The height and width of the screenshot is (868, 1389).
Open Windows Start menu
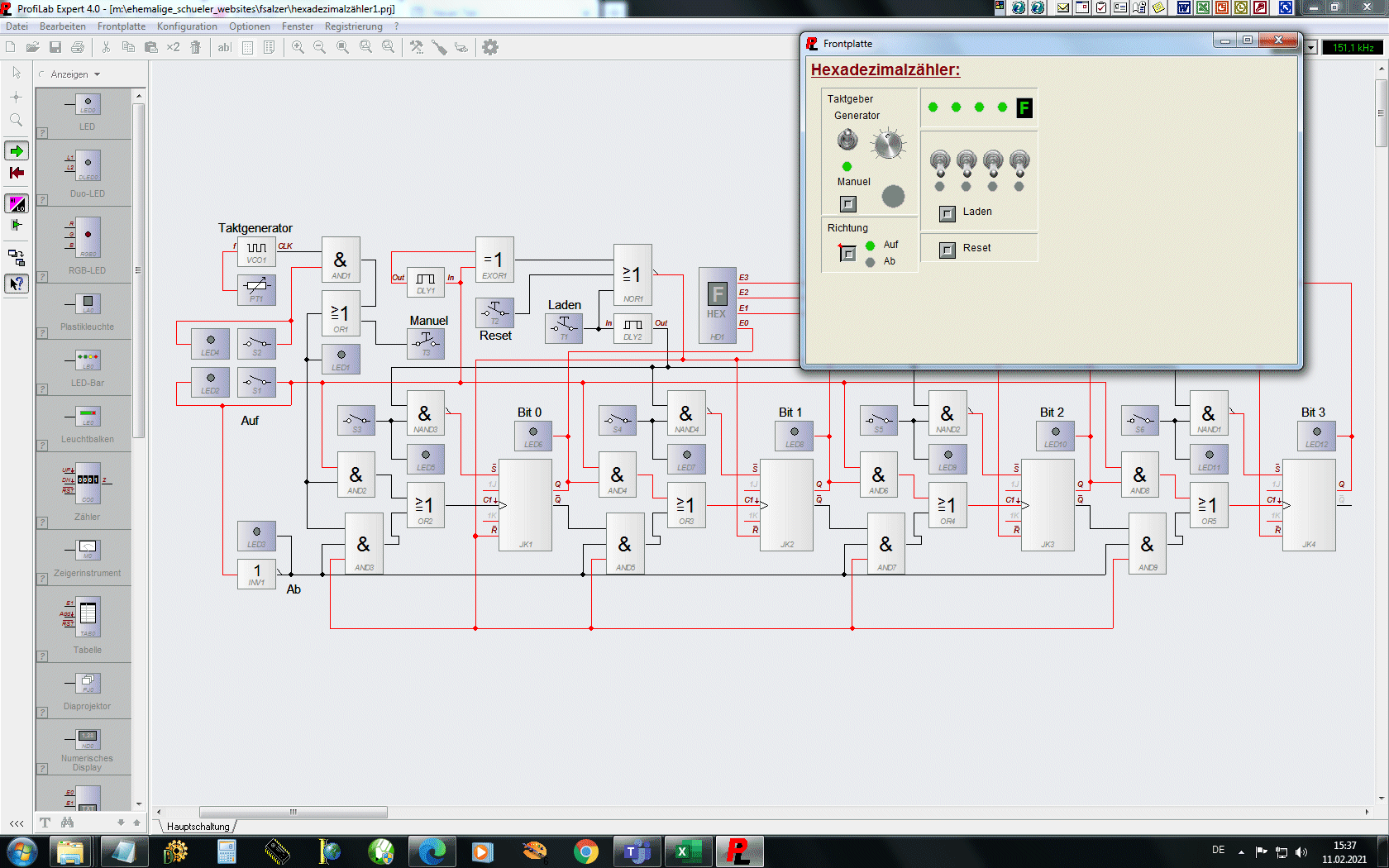[22, 851]
